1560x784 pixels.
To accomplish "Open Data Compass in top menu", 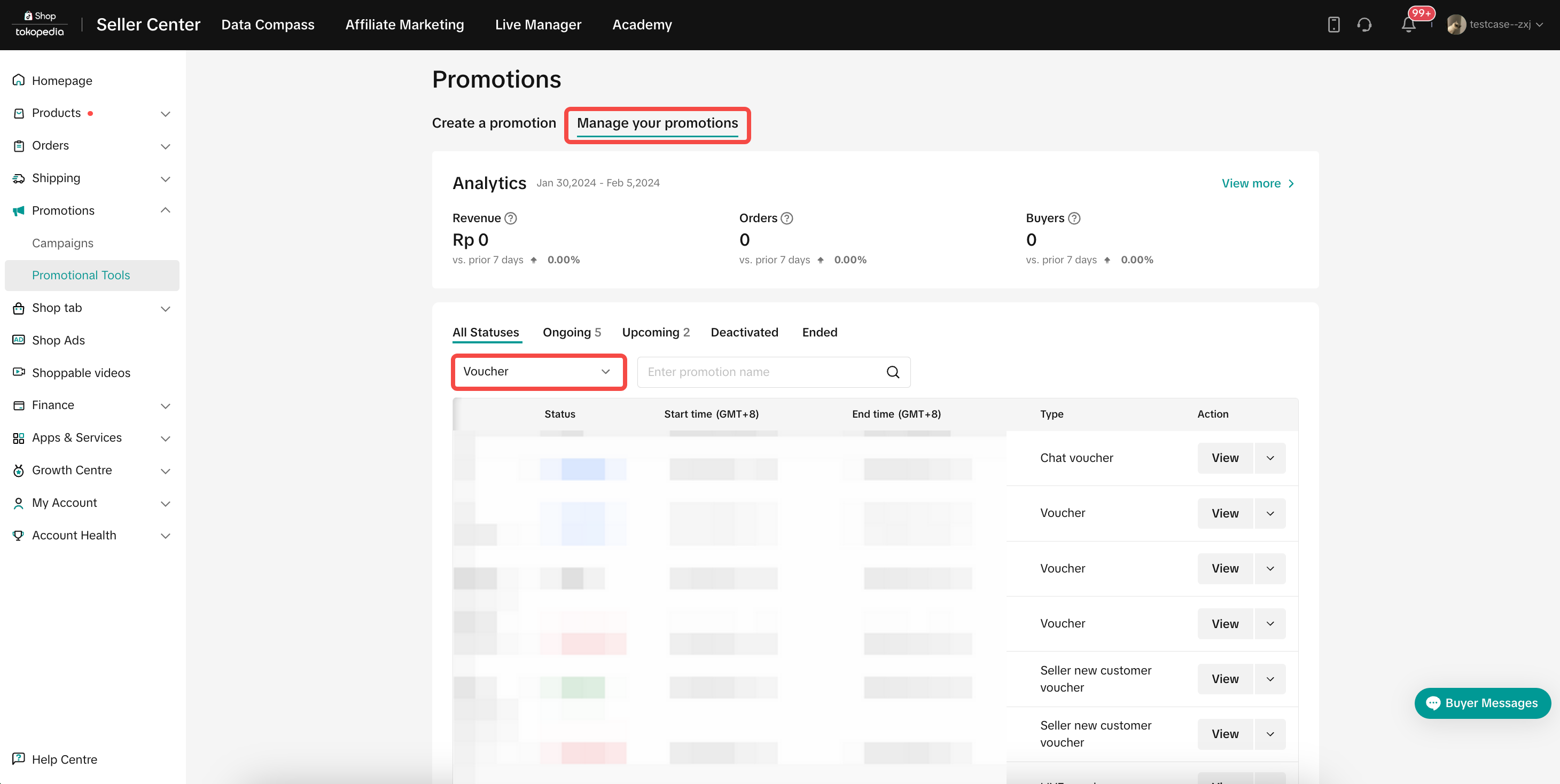I will pos(268,25).
